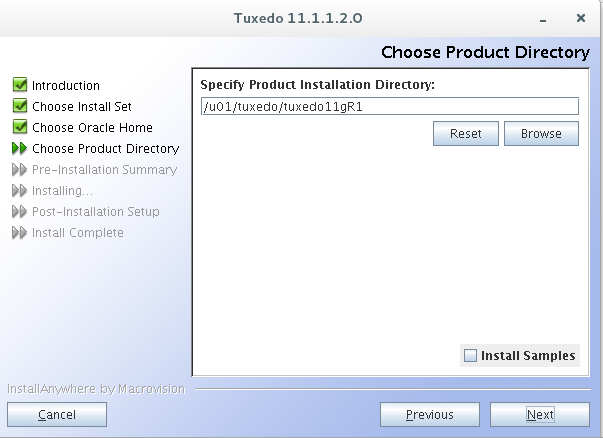Select the Introduction step label
The height and width of the screenshot is (438, 603).
[66, 86]
